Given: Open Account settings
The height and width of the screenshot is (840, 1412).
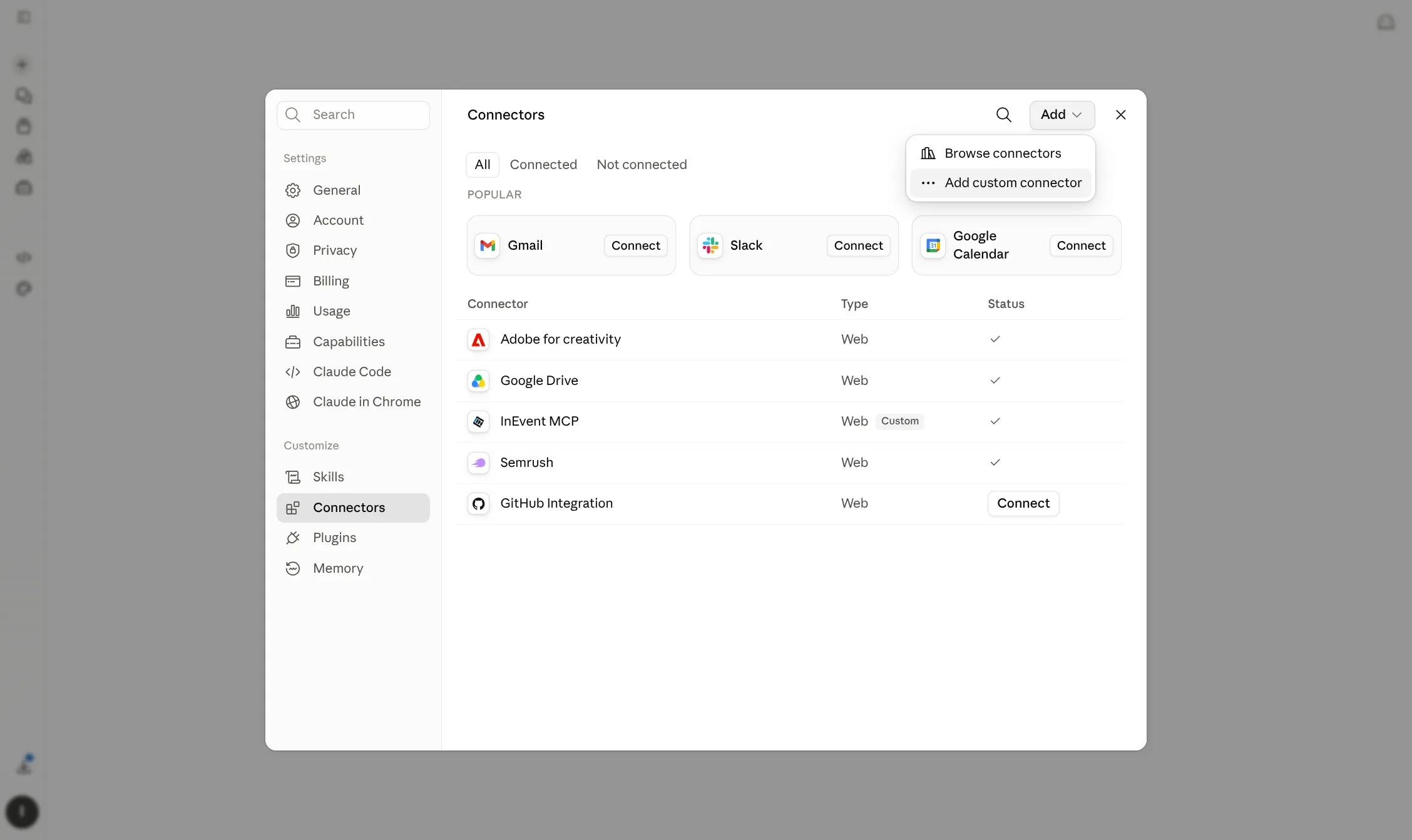Looking at the screenshot, I should tap(353, 220).
